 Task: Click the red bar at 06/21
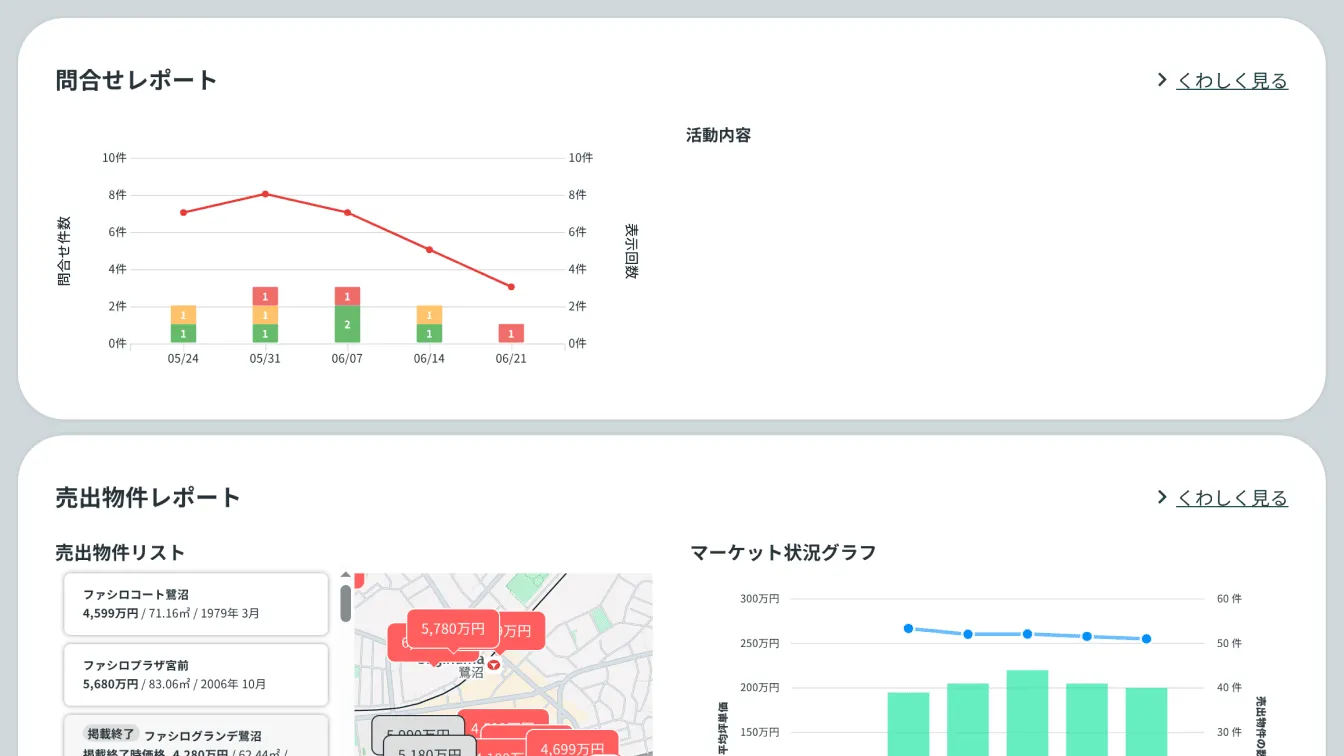tap(511, 334)
